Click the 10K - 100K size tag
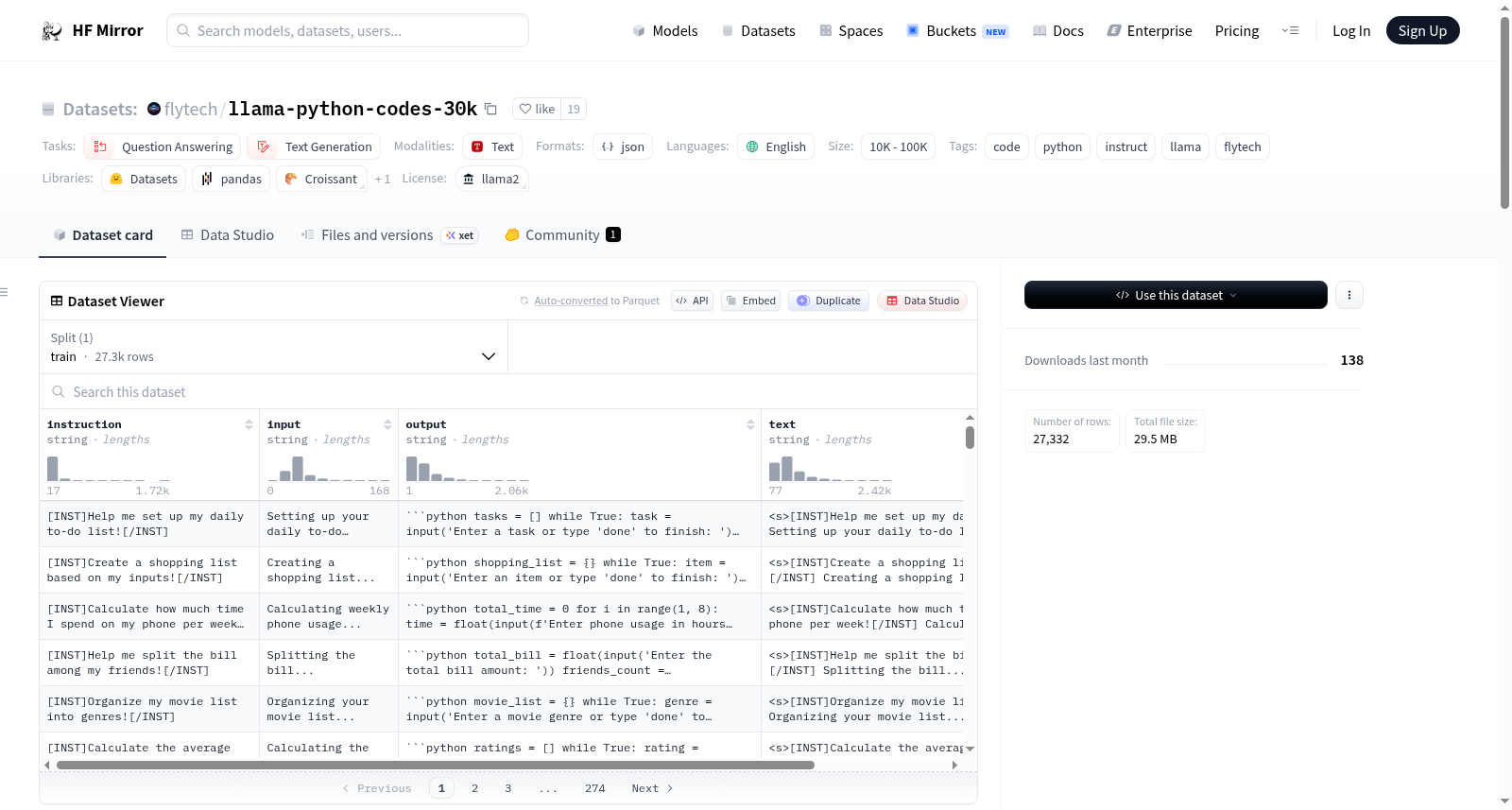The height and width of the screenshot is (810, 1512). [x=898, y=146]
